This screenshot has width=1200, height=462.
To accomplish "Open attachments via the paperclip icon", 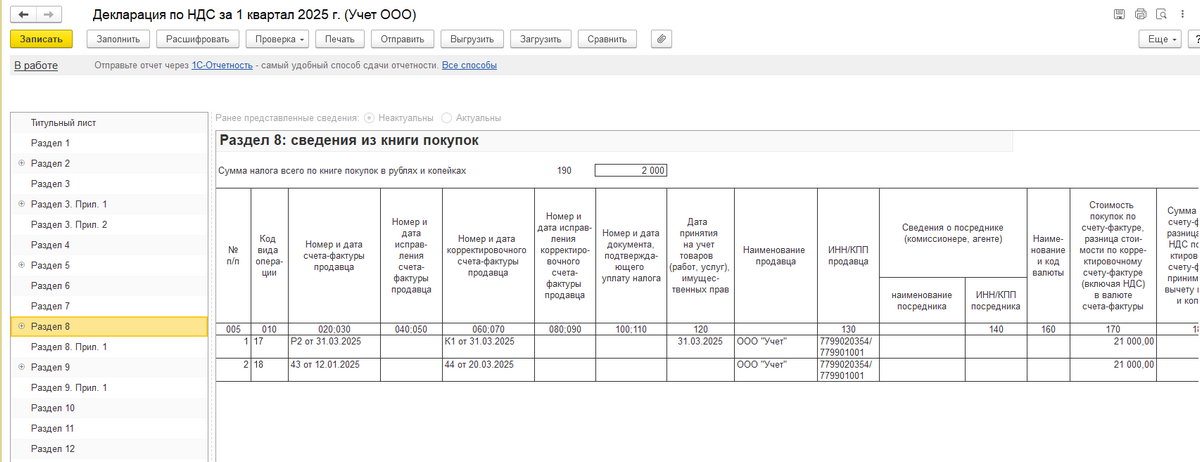I will click(661, 39).
